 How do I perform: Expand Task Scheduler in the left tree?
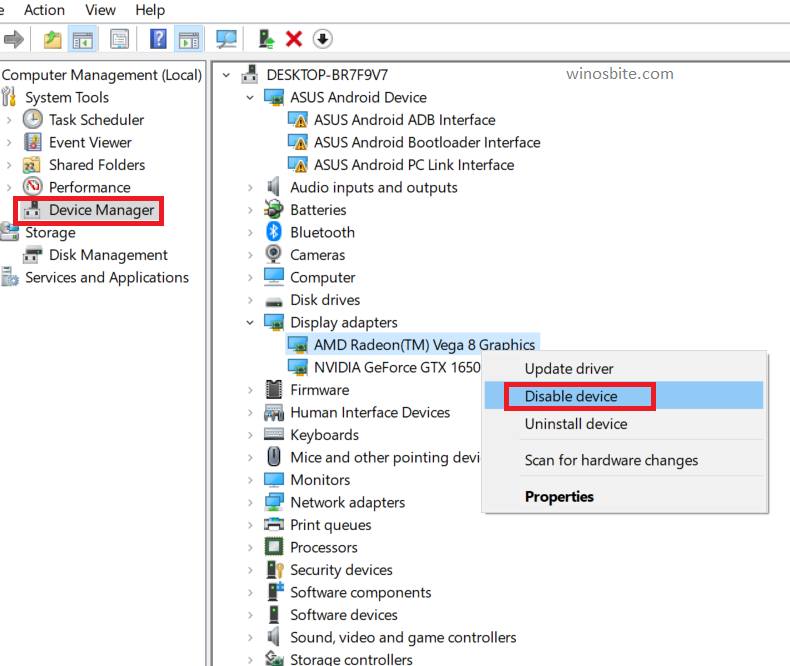[x=9, y=120]
